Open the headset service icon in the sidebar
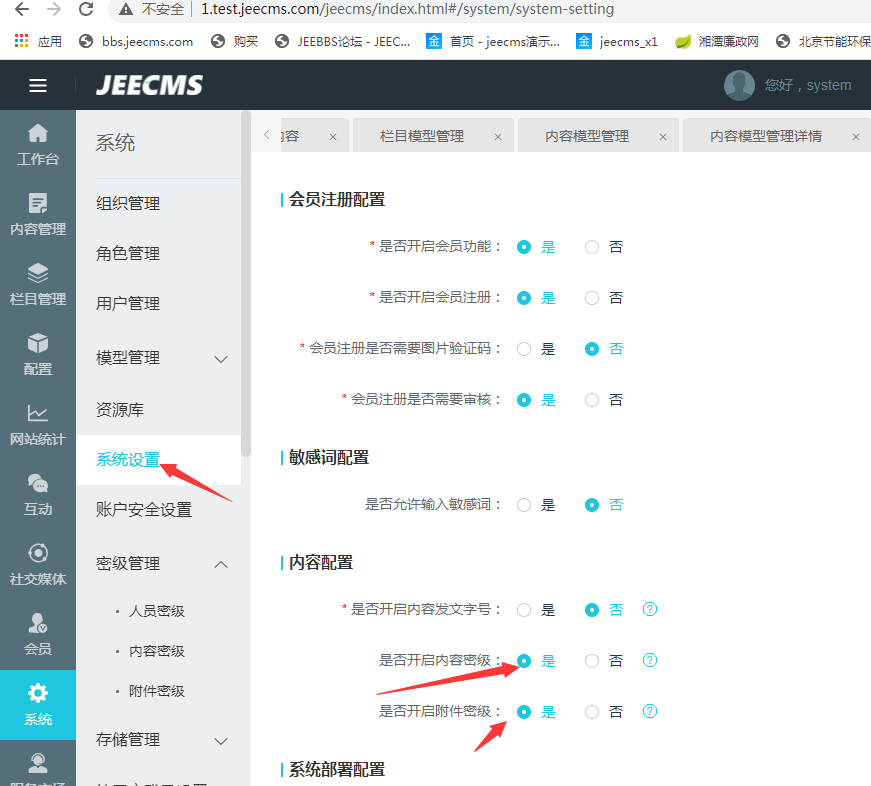Screen dimensions: 871x786 click(38, 763)
